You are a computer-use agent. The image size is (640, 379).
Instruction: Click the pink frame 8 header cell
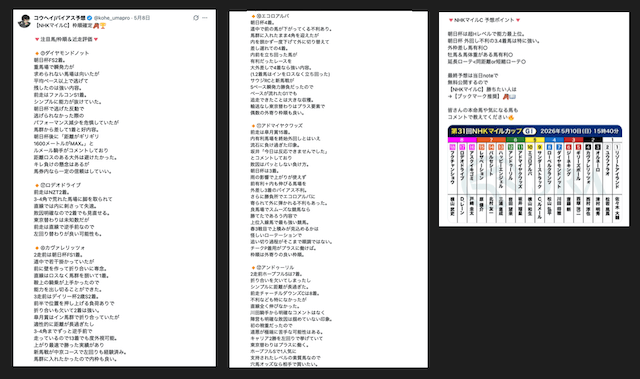462,140
